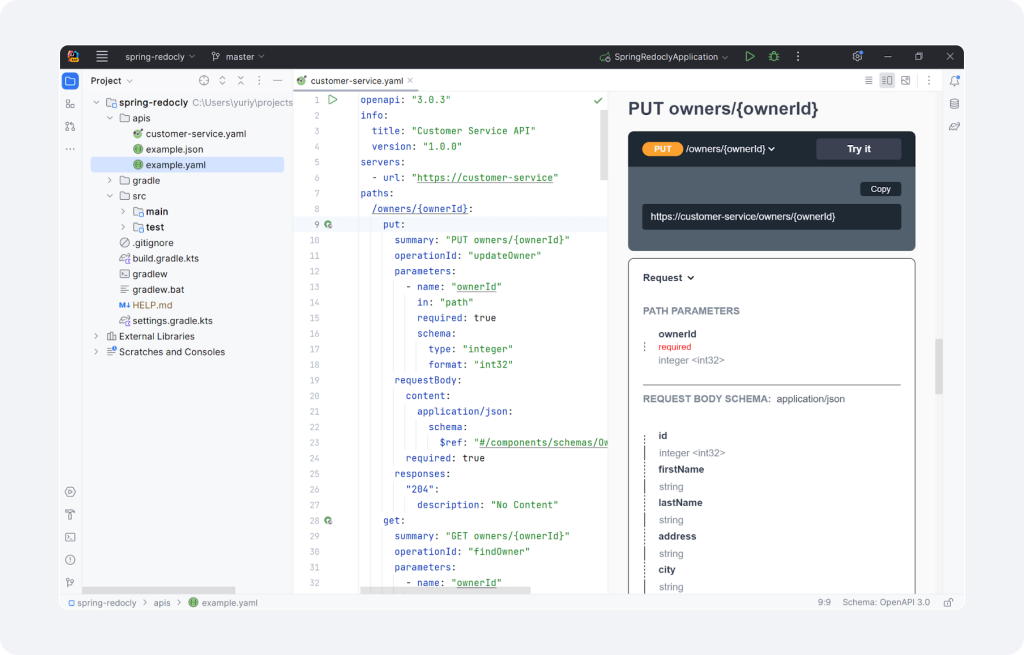Open the Structure tool window icon

[71, 104]
